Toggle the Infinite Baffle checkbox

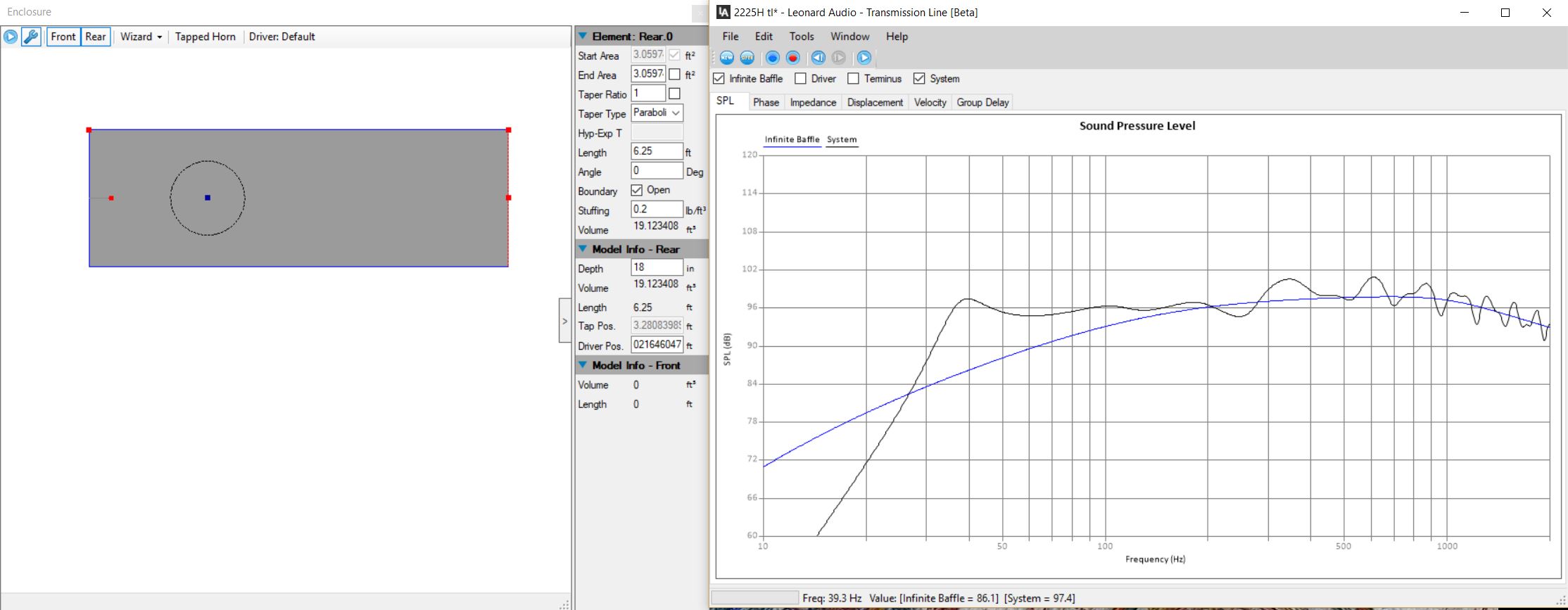(x=719, y=79)
